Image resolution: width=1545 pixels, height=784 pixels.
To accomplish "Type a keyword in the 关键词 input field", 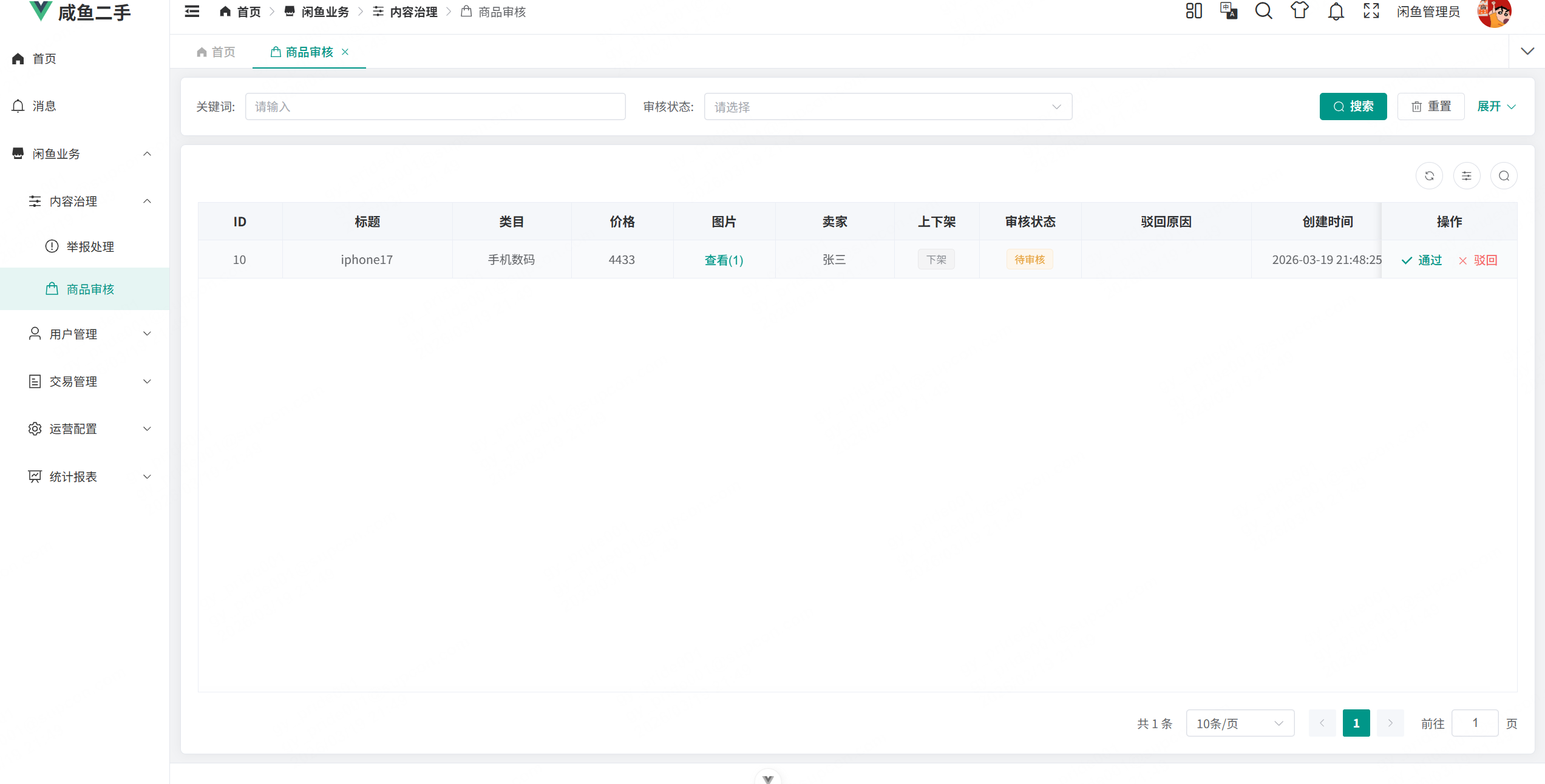I will pyautogui.click(x=435, y=106).
